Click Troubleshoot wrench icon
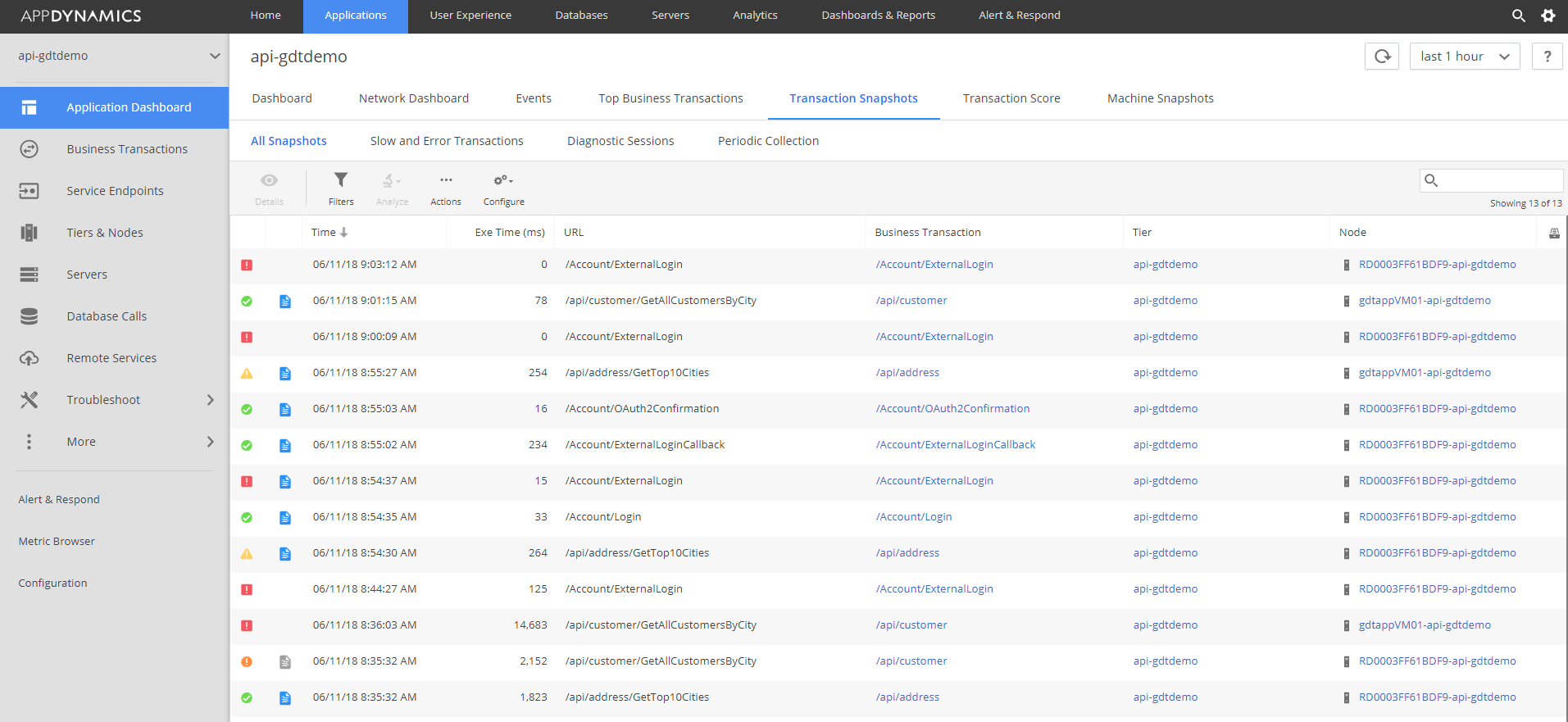1568x722 pixels. click(30, 400)
